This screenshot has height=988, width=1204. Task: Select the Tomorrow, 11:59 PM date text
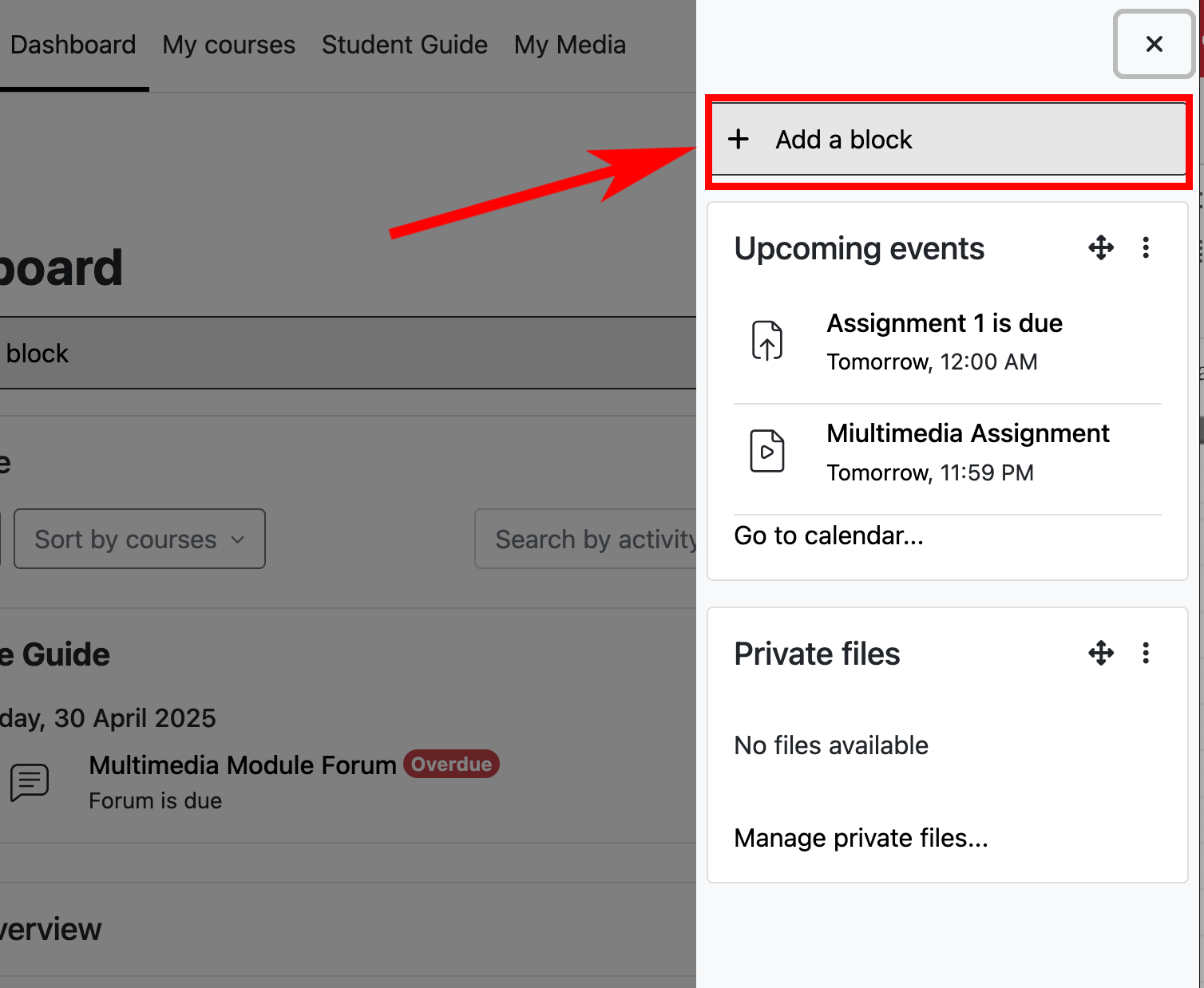(x=930, y=473)
